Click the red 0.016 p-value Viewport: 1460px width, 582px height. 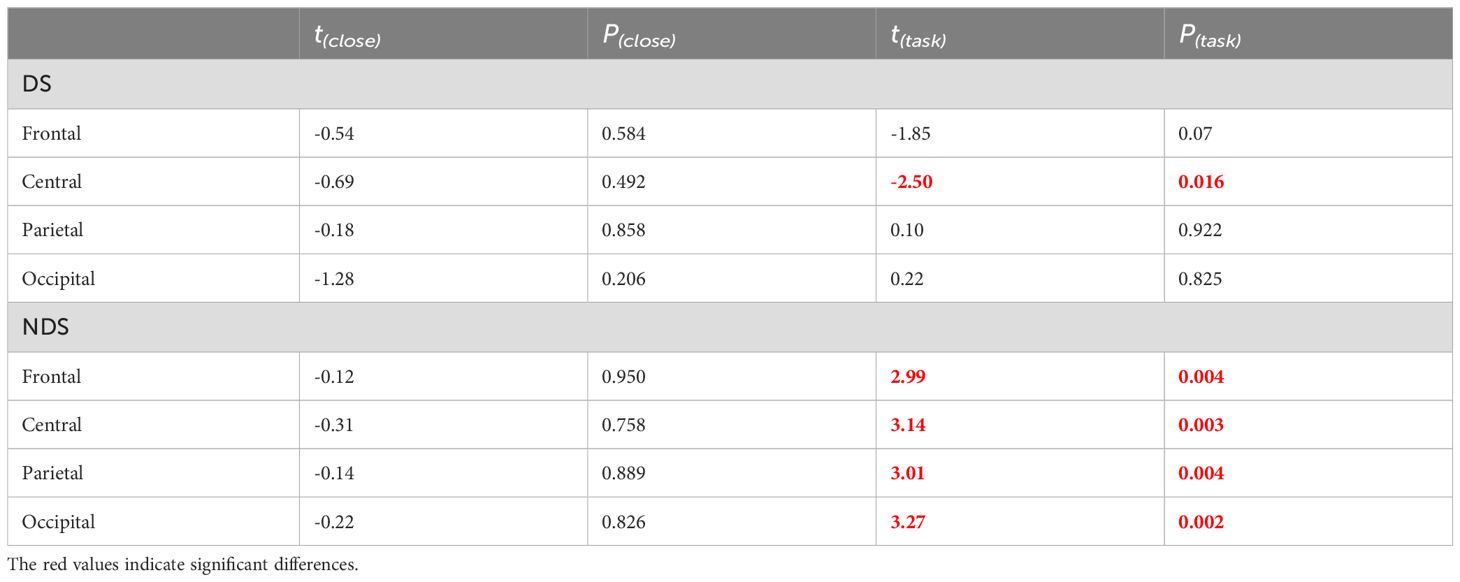(x=1201, y=182)
